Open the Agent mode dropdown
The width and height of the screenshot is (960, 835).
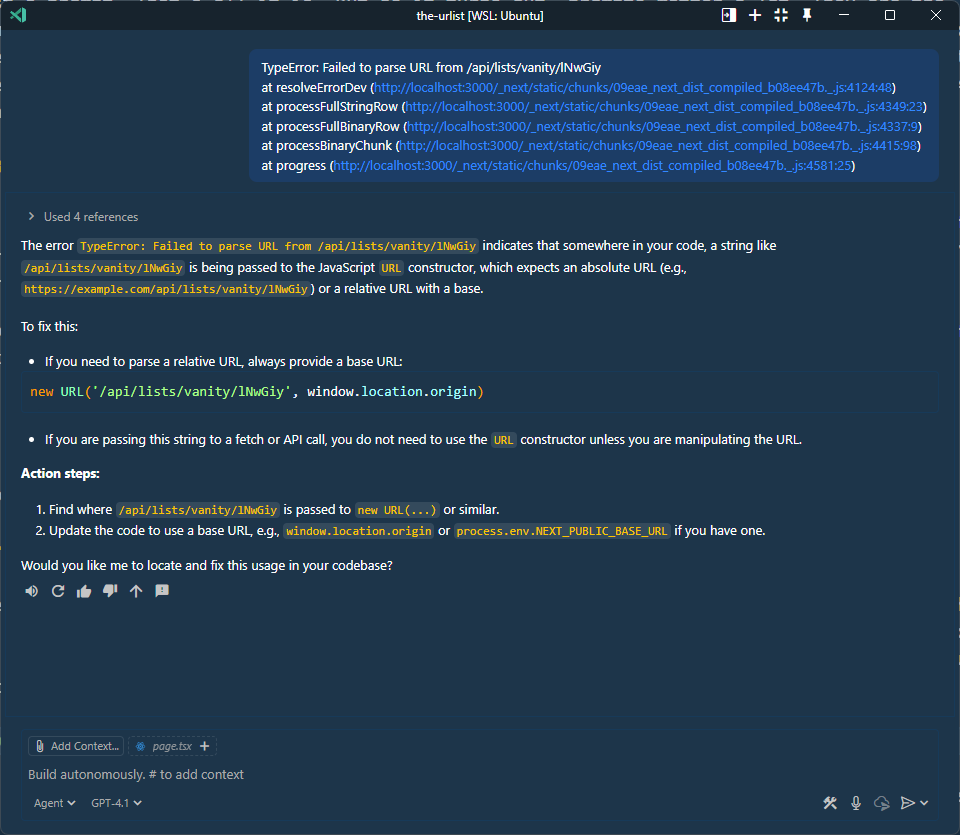pyautogui.click(x=54, y=803)
